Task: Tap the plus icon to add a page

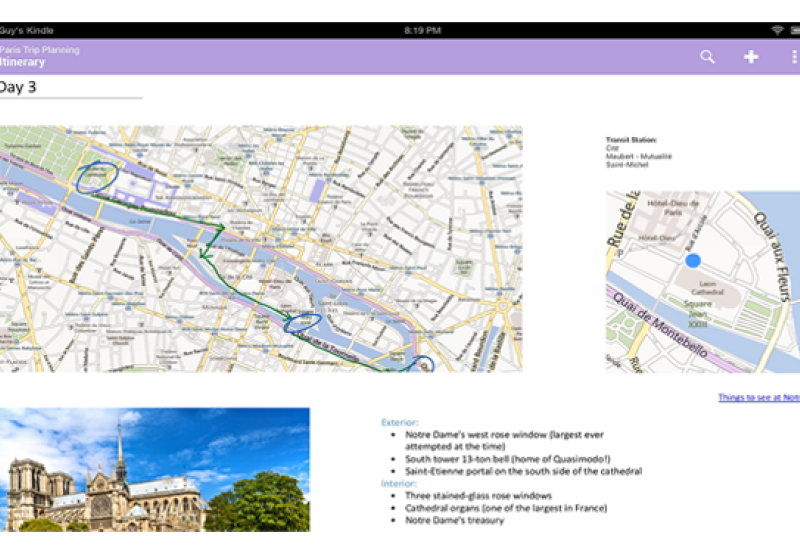Action: [x=751, y=57]
